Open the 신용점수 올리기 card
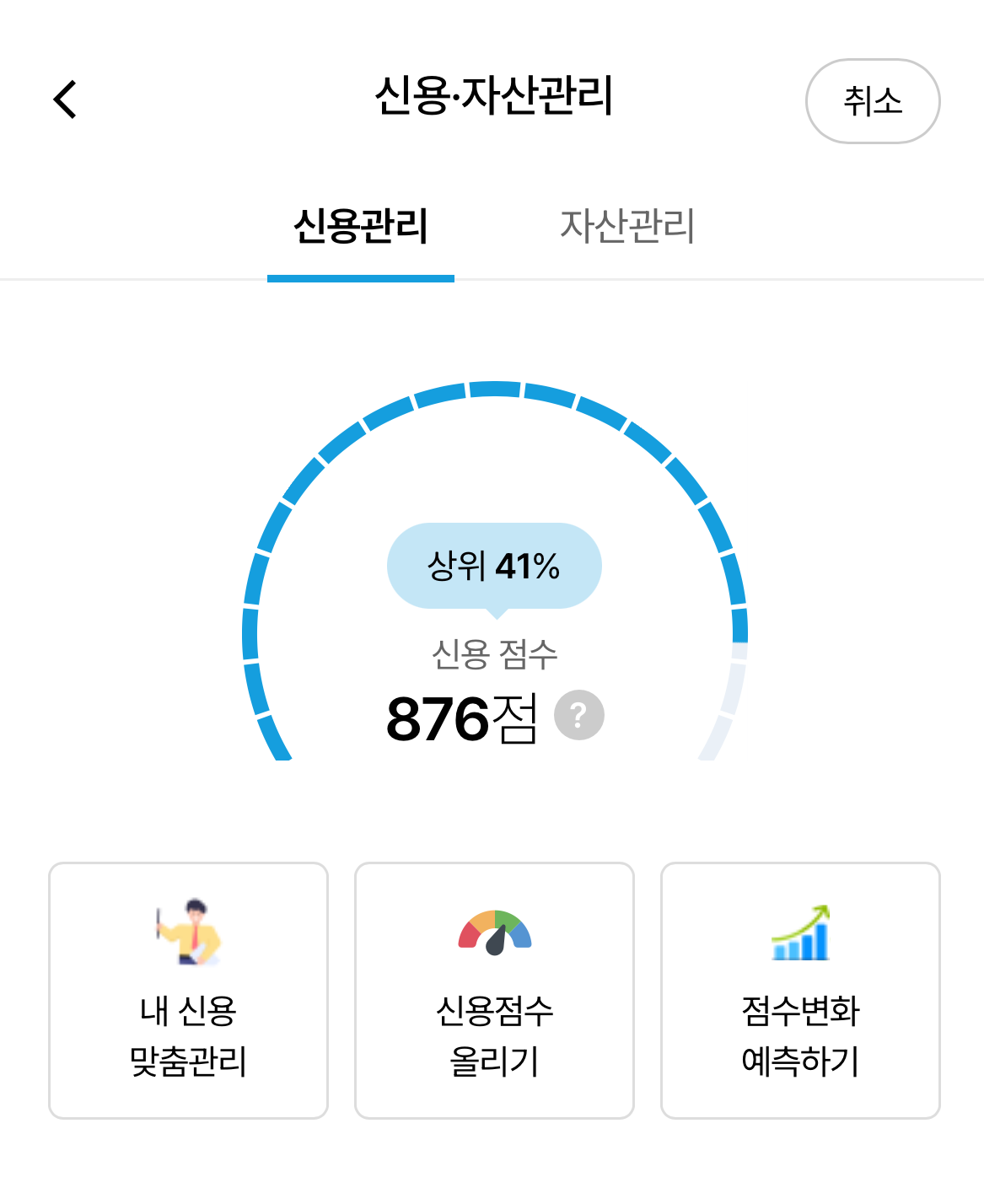Viewport: 984px width, 1204px height. 494,991
